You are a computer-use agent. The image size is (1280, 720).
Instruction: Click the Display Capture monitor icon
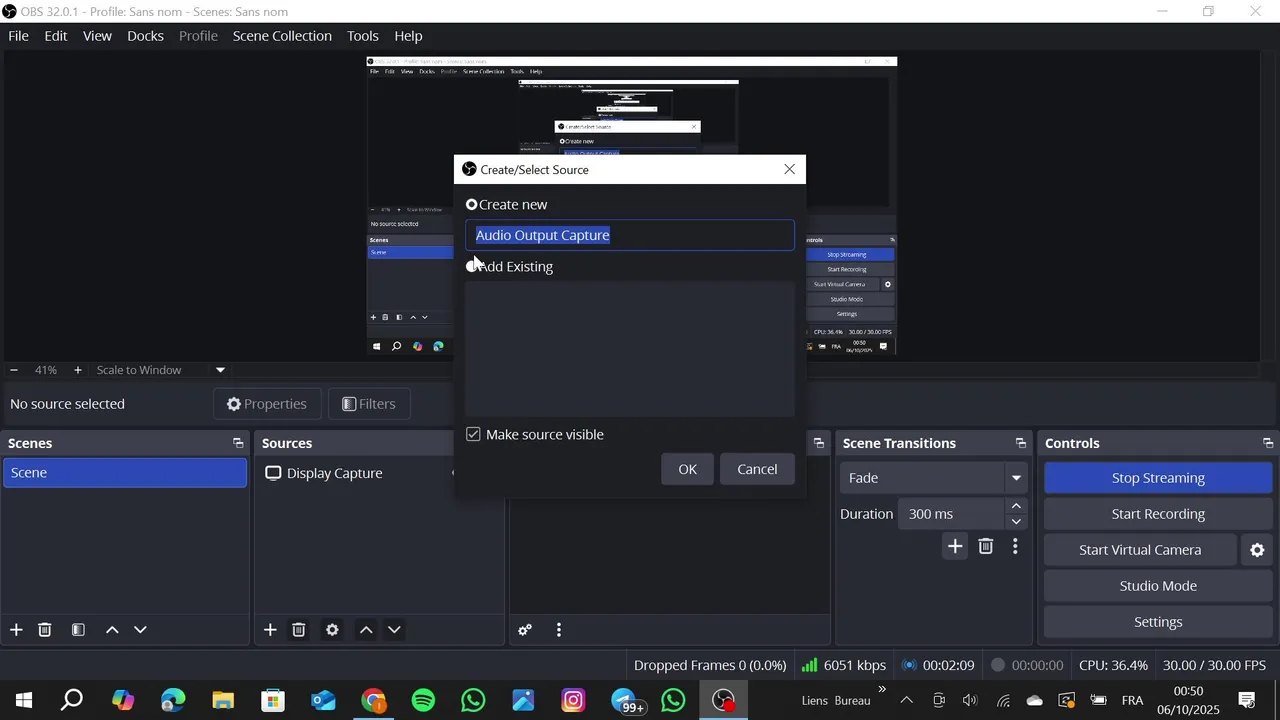(273, 473)
